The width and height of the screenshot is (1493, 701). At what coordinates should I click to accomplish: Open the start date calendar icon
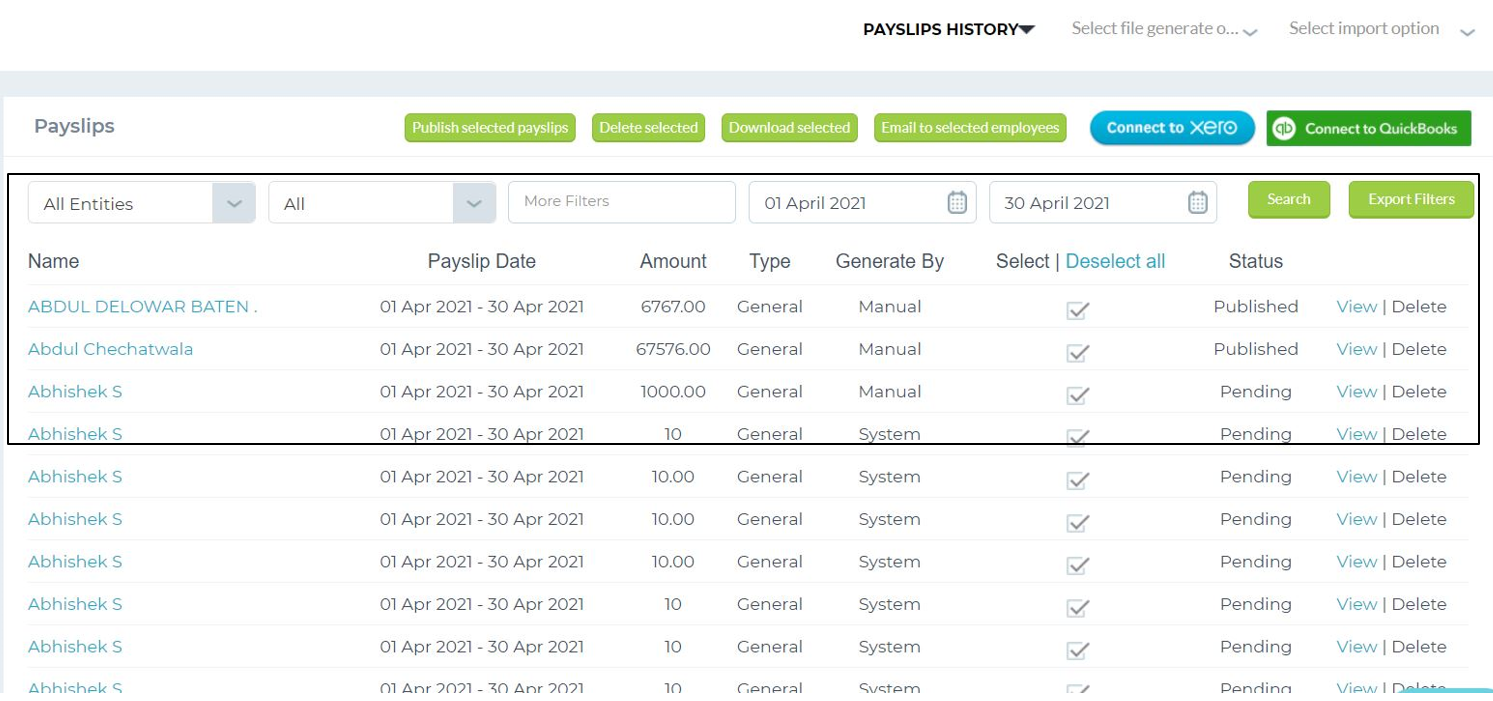(957, 203)
